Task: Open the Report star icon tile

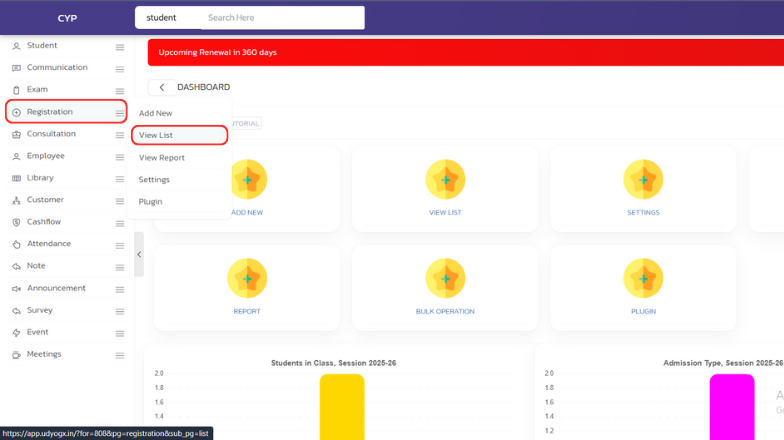Action: [247, 278]
